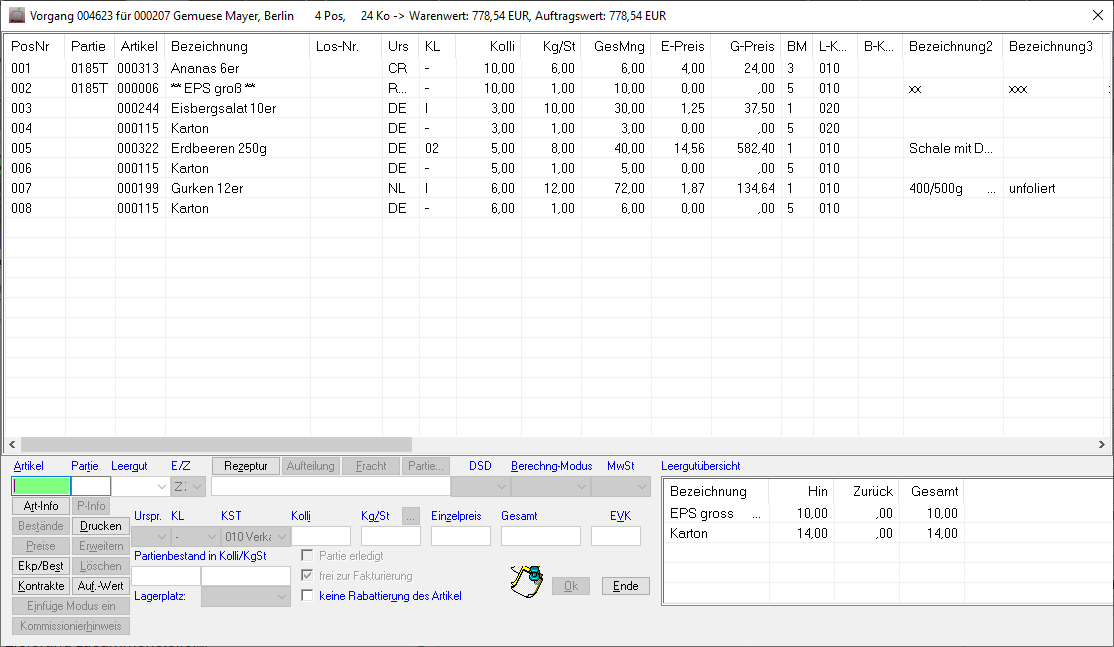Click the Einzelpreis input field
This screenshot has width=1114, height=647.
461,535
